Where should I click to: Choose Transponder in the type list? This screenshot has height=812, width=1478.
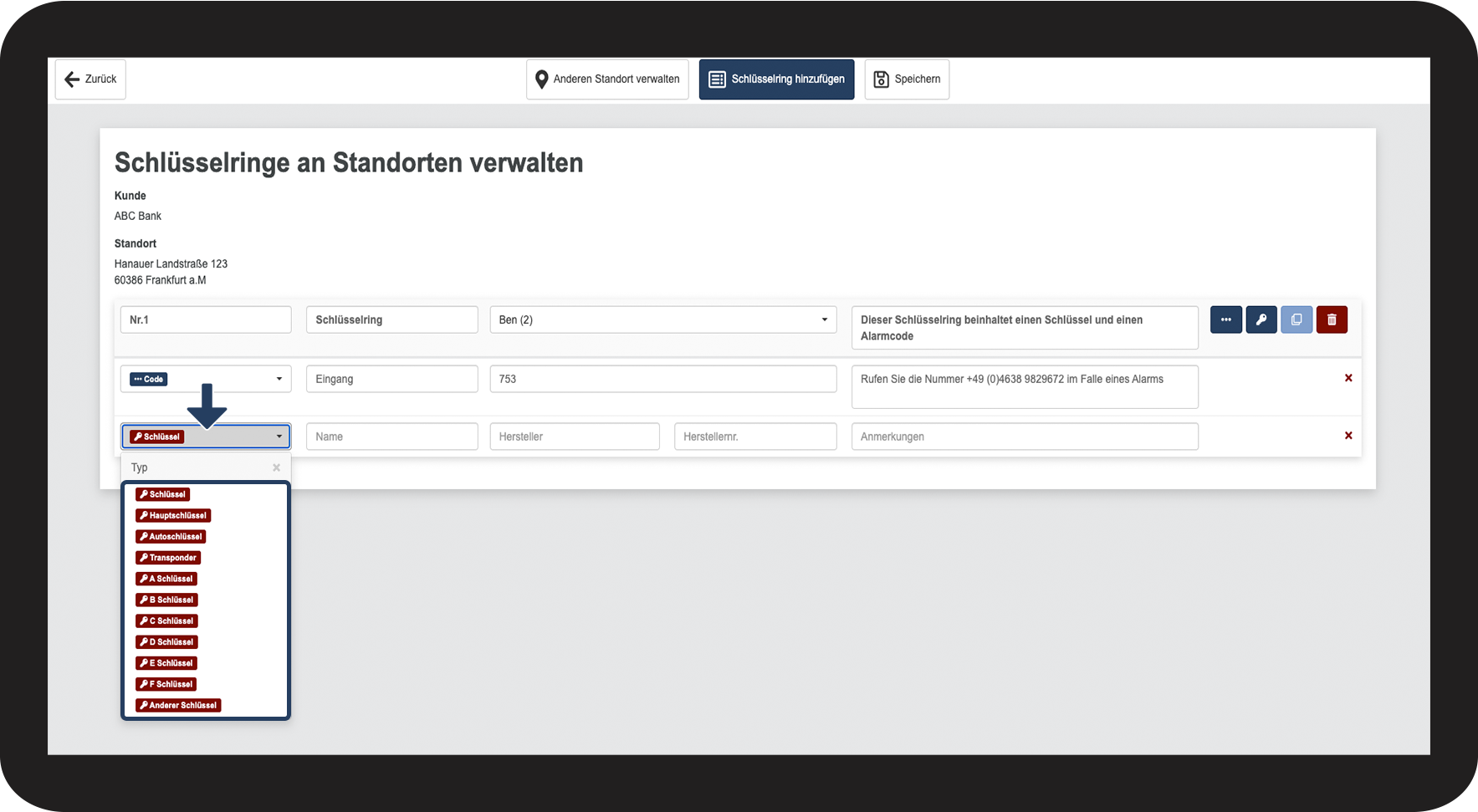(168, 558)
